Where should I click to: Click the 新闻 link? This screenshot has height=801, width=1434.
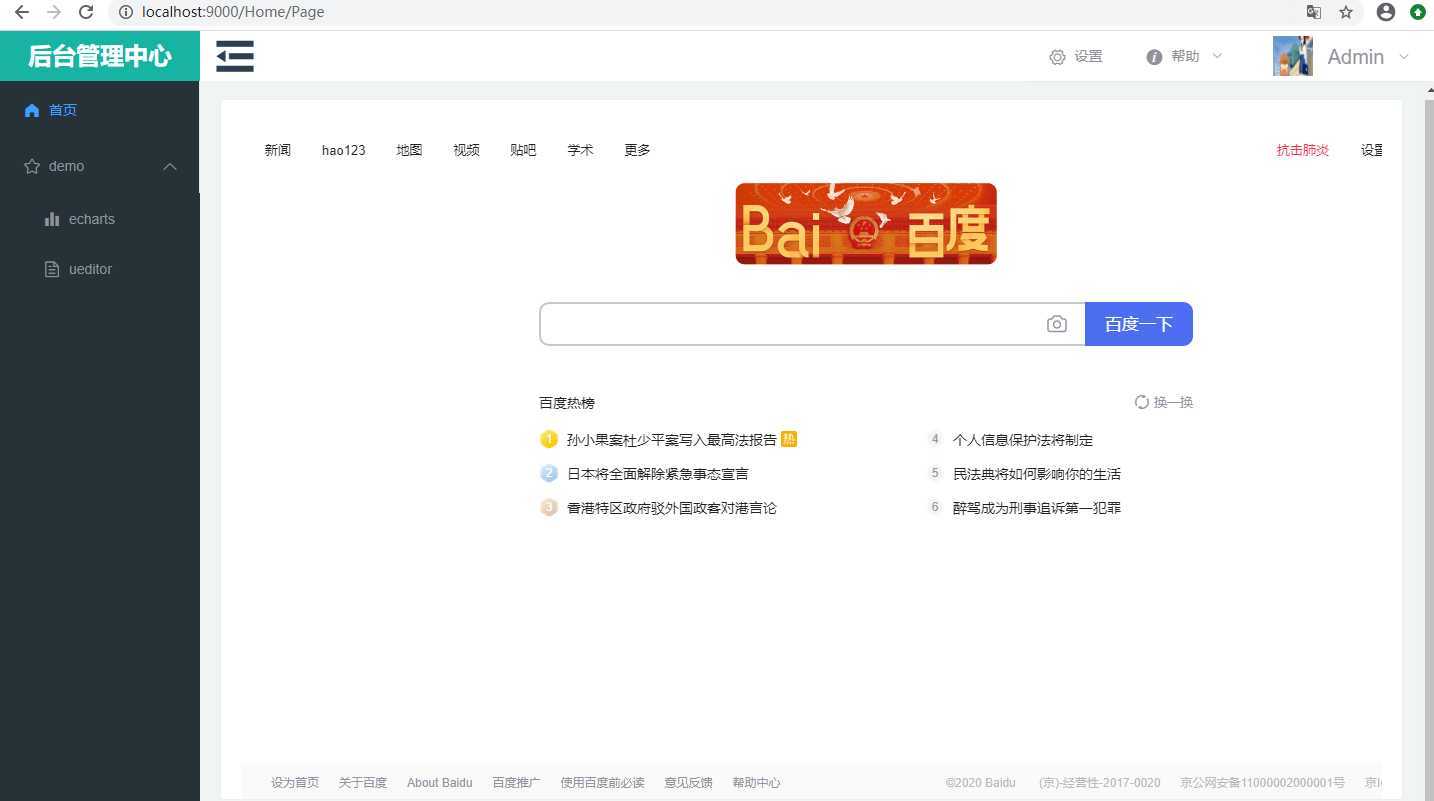point(278,150)
